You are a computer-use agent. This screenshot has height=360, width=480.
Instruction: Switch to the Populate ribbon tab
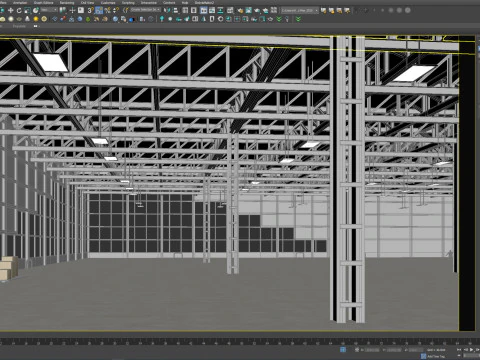click(x=19, y=26)
